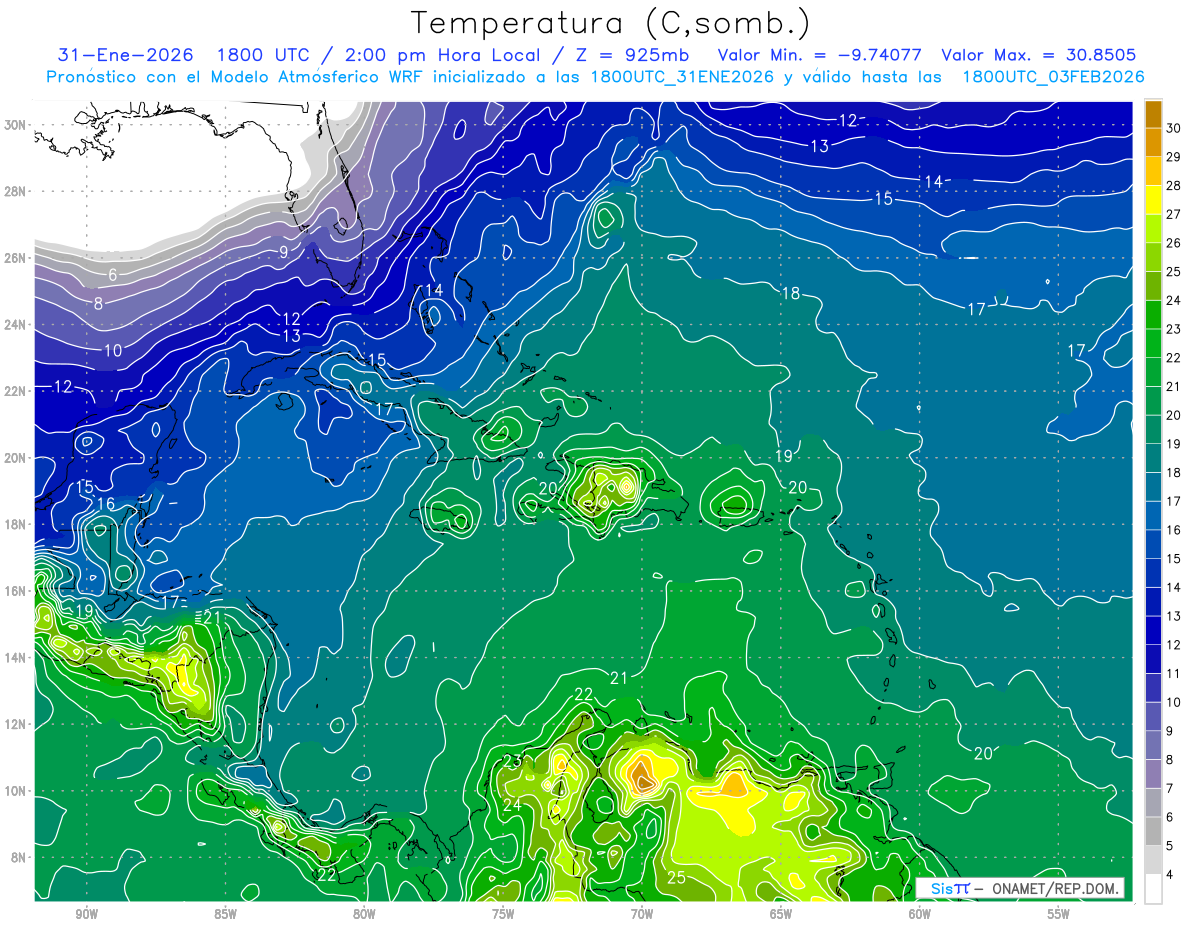Click the "12N" latitude label
Image resolution: width=1200 pixels, height=927 pixels.
coord(15,724)
